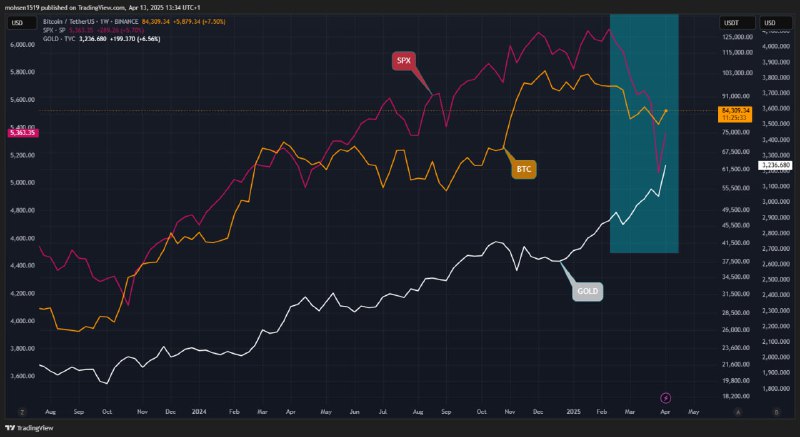Click the Jun label on the time axis
The width and height of the screenshot is (800, 437).
point(356,412)
